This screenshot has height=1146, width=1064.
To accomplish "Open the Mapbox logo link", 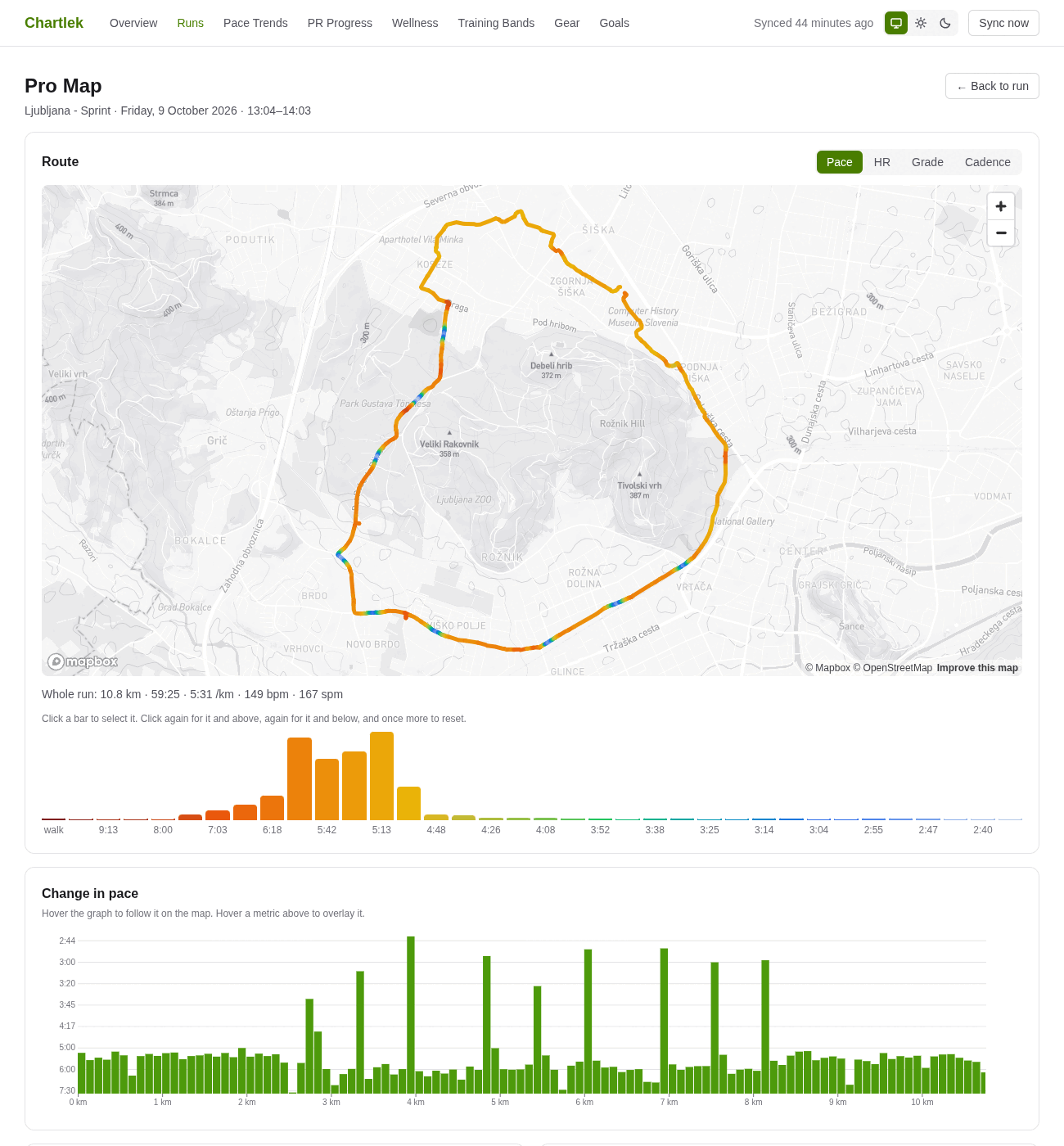I will (x=83, y=661).
